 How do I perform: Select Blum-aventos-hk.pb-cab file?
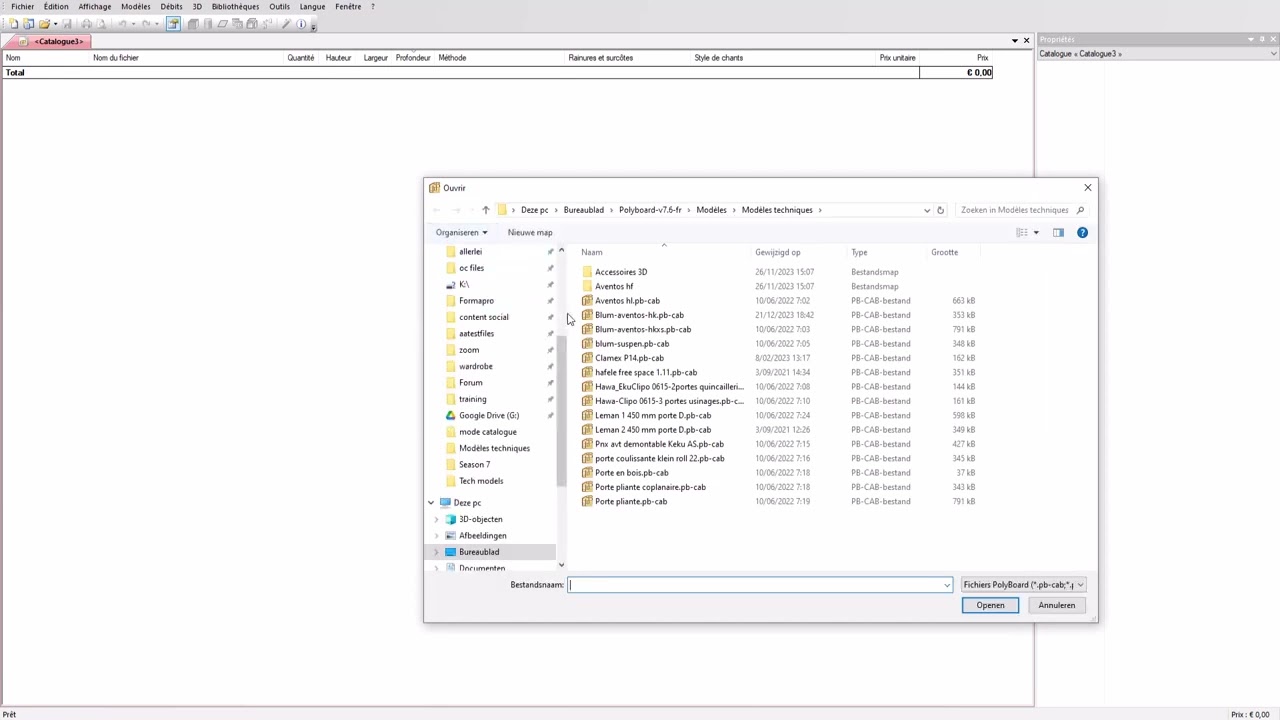639,315
